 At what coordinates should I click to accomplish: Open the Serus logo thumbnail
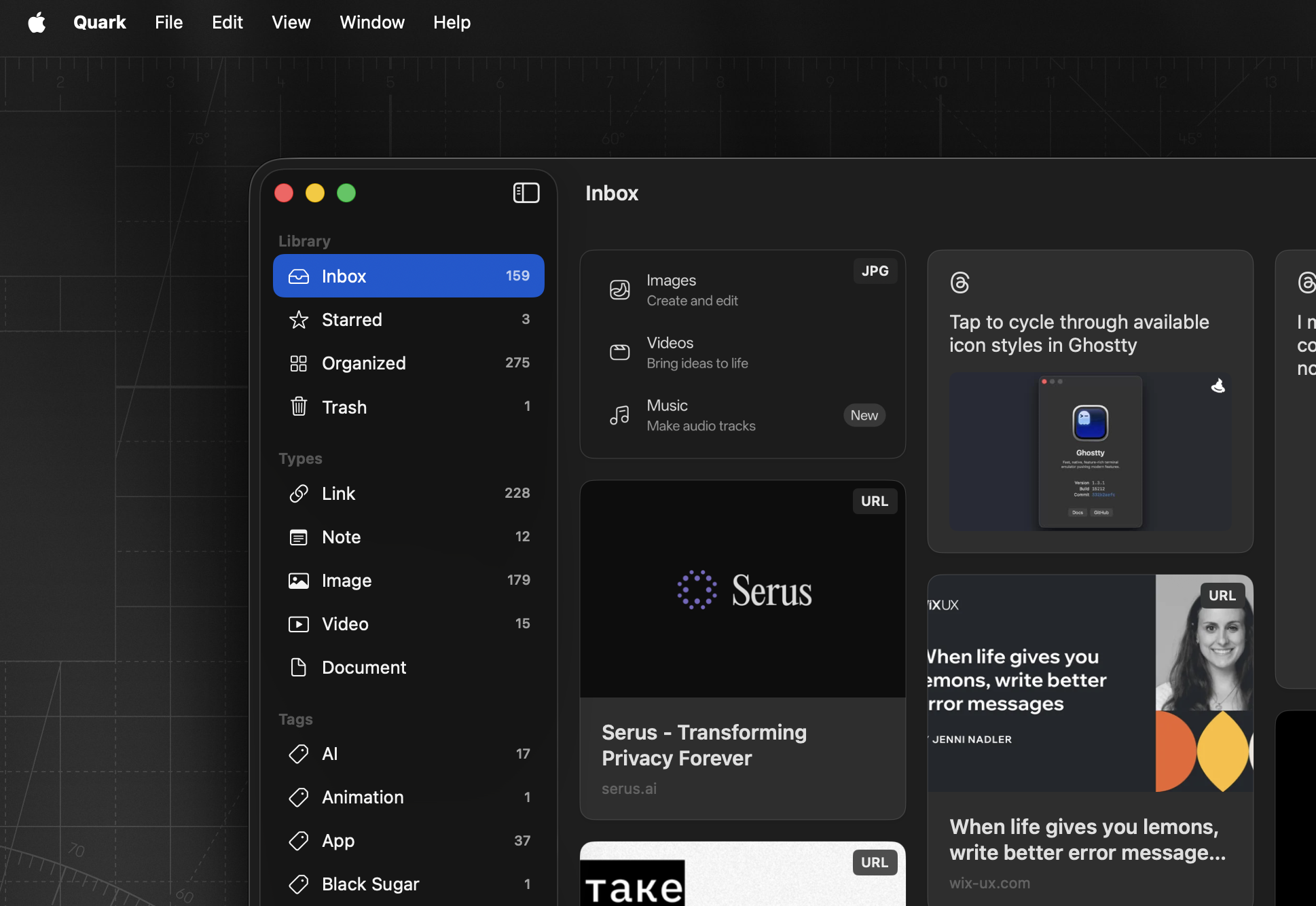tap(743, 589)
